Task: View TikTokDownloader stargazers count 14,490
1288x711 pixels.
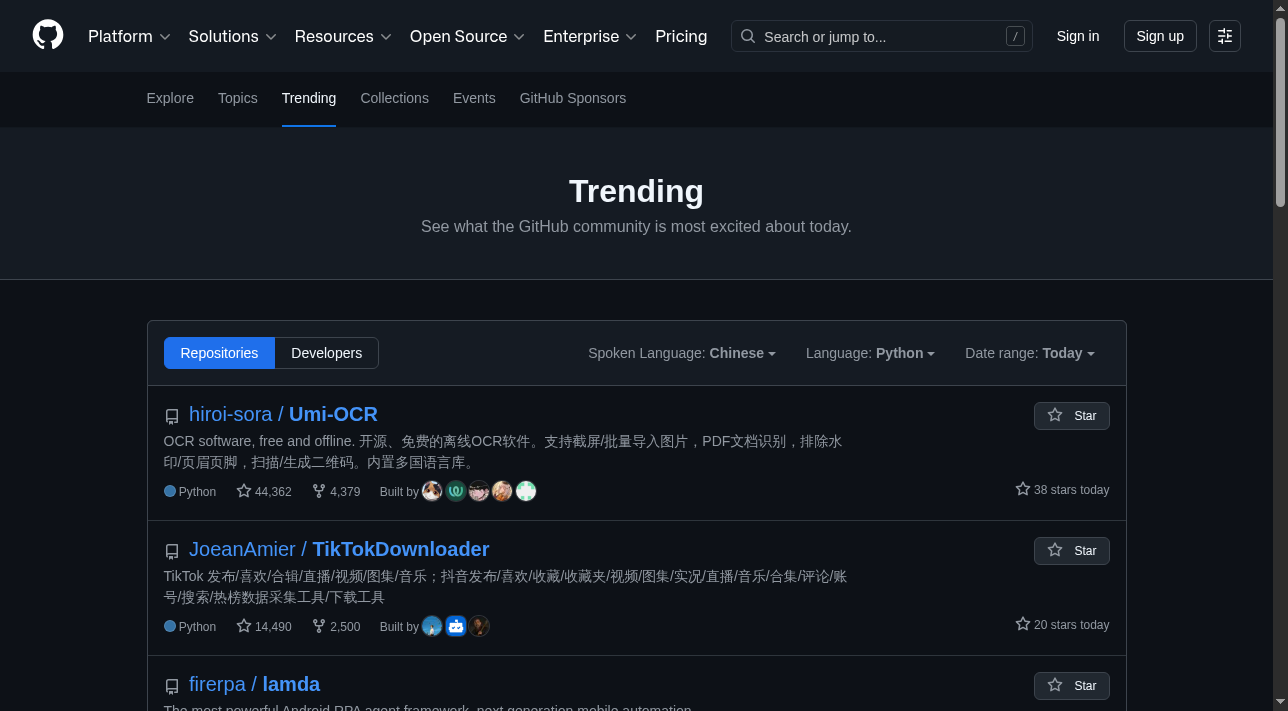Action: click(x=264, y=626)
